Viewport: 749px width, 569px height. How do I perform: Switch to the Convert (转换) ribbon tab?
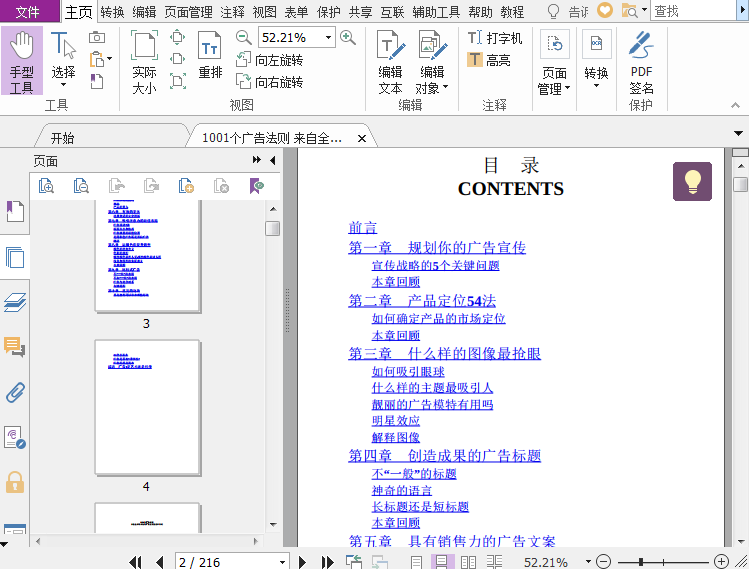point(112,12)
